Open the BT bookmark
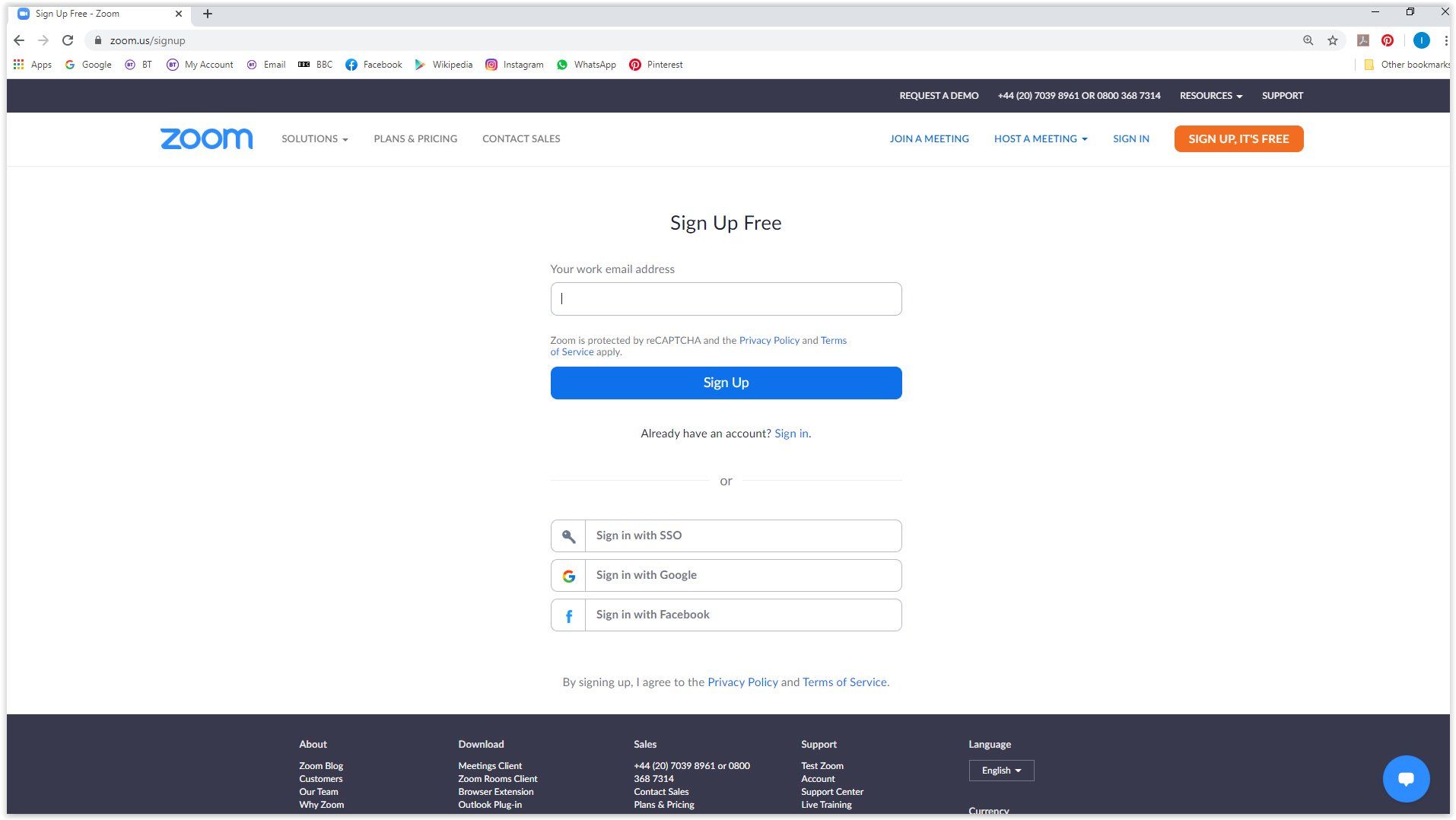The image size is (1456, 820). pos(138,65)
